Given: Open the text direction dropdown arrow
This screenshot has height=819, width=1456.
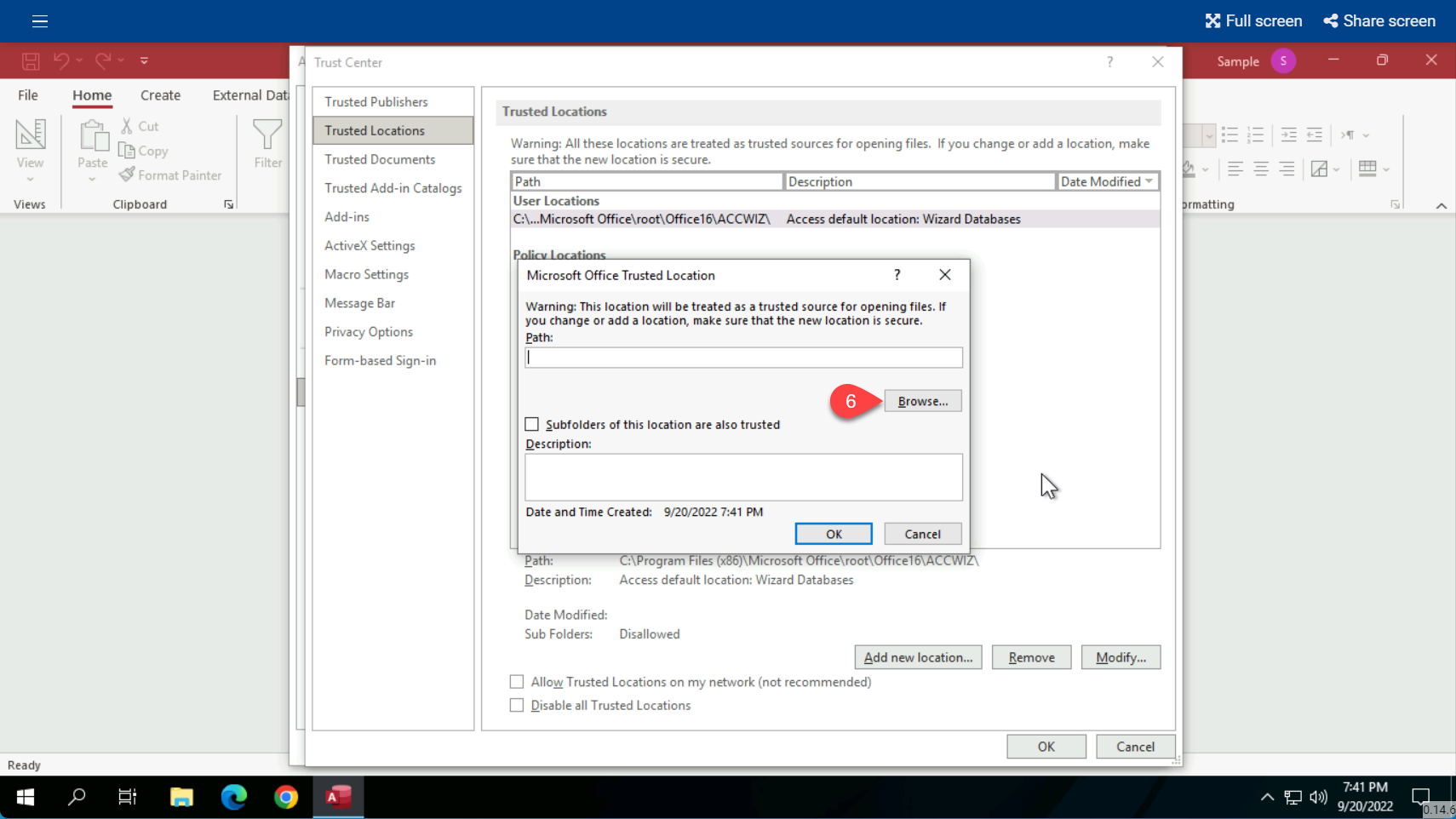Looking at the screenshot, I should coord(1366,135).
